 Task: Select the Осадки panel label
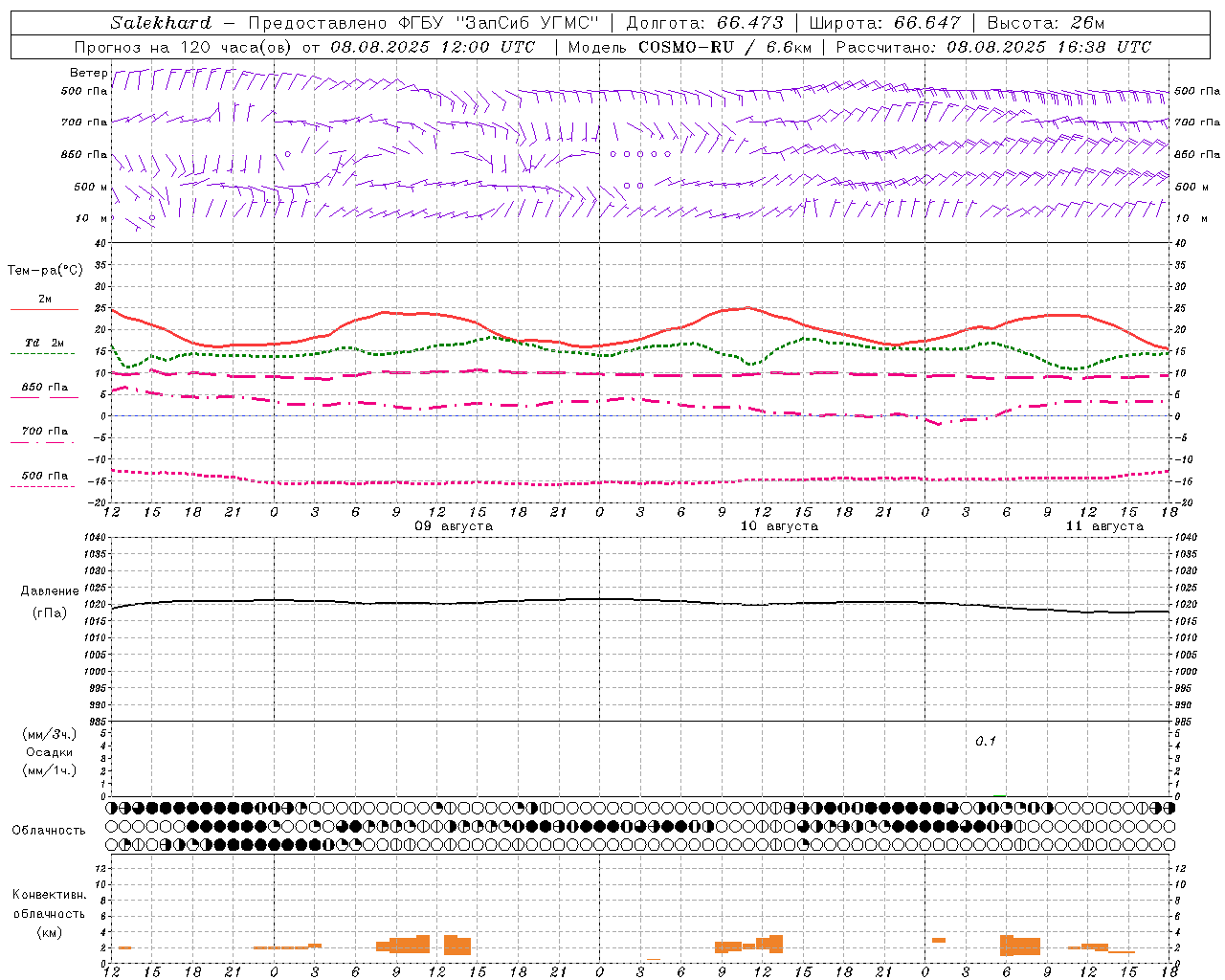click(x=50, y=752)
